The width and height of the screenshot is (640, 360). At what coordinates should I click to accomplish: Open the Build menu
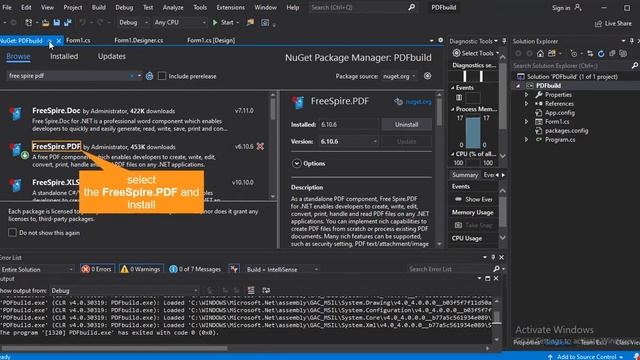coord(98,7)
